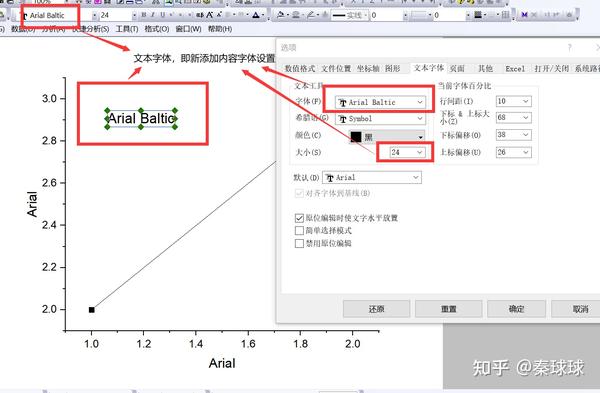Open the 快捷分析(S) menu
Viewport: 600px width, 393px height.
click(91, 29)
